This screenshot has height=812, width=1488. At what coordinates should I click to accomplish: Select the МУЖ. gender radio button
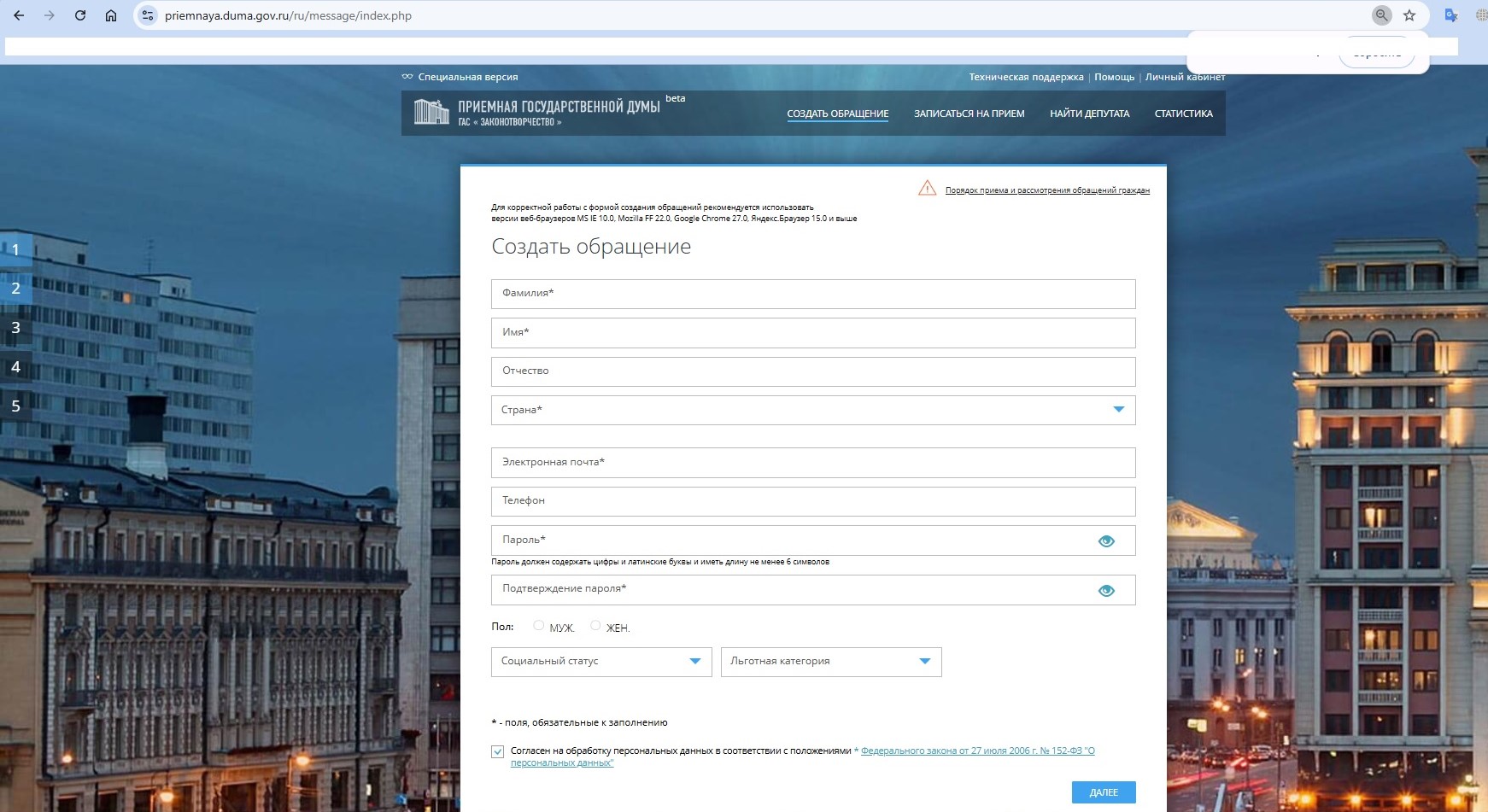click(538, 626)
